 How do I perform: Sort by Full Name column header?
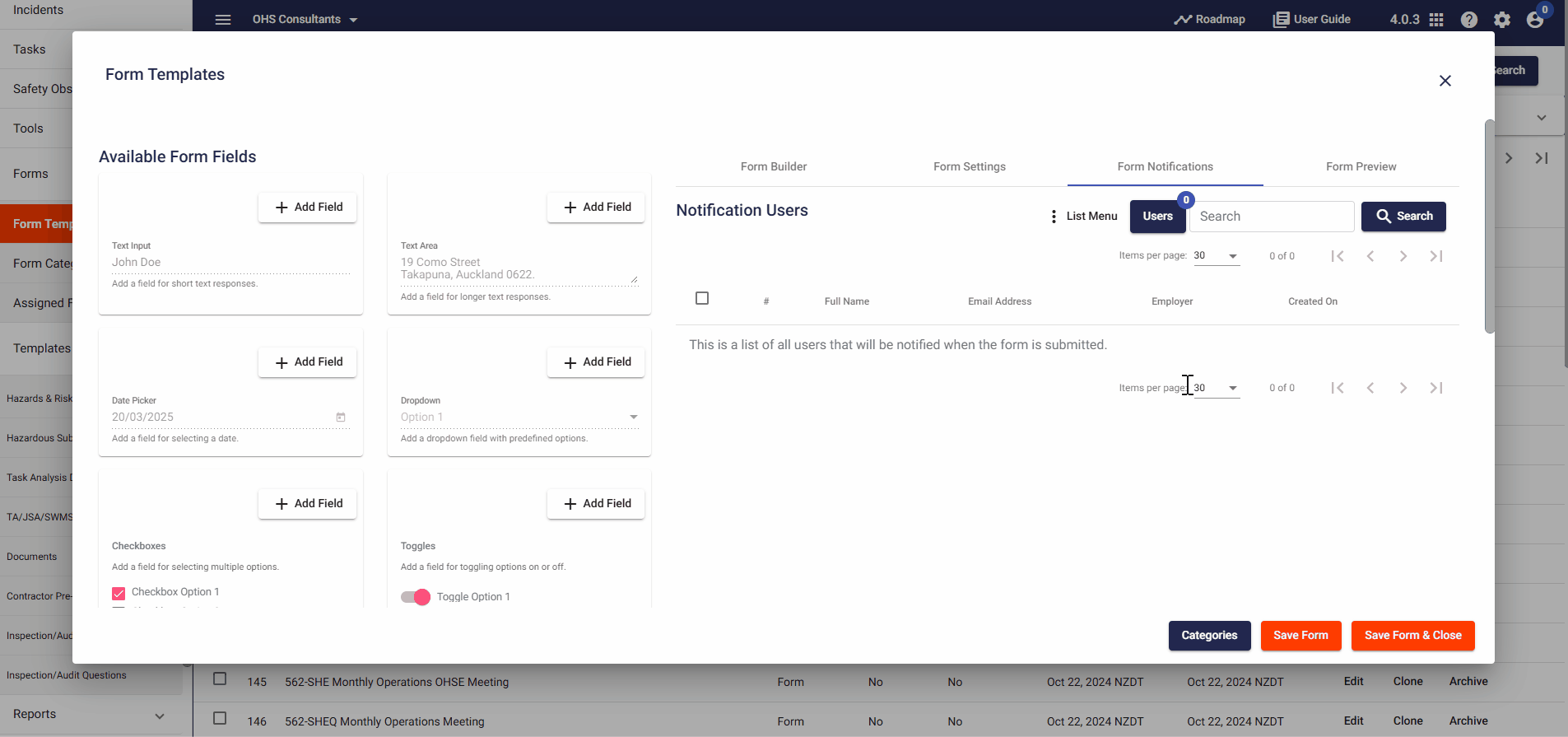[x=847, y=301]
